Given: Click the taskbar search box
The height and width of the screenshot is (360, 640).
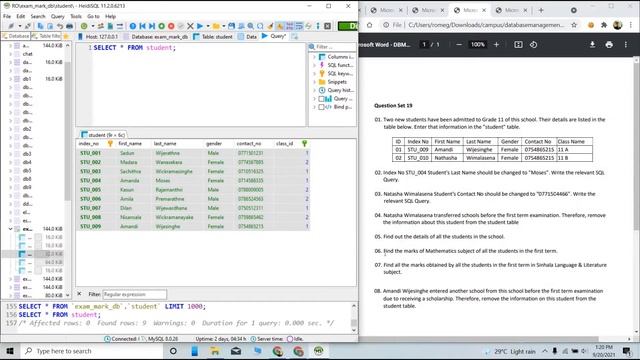Looking at the screenshot, I should [x=91, y=351].
